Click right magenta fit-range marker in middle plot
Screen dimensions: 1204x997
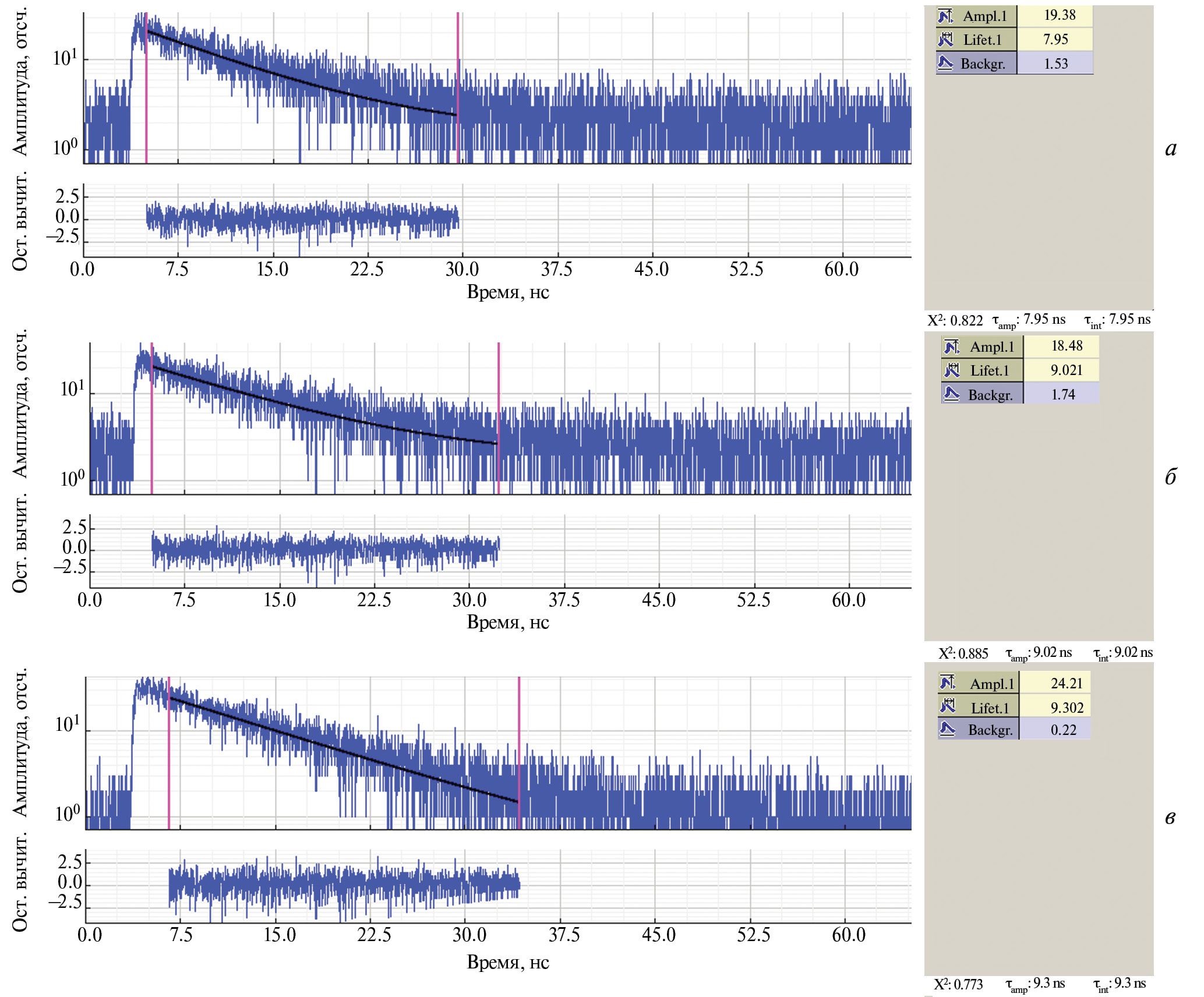pyautogui.click(x=499, y=384)
